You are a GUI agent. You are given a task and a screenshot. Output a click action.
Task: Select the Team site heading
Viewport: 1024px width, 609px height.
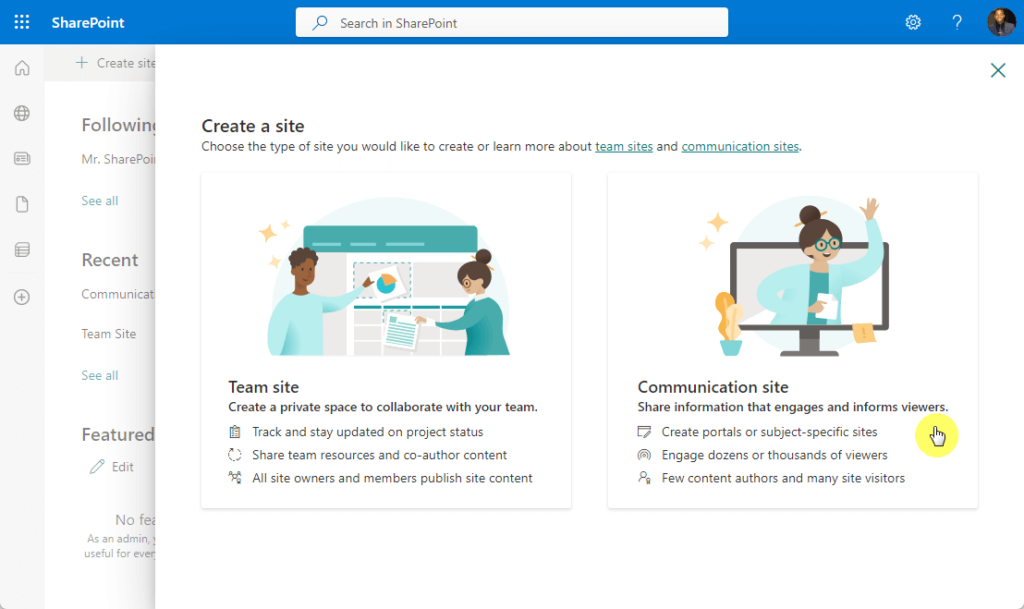(263, 386)
